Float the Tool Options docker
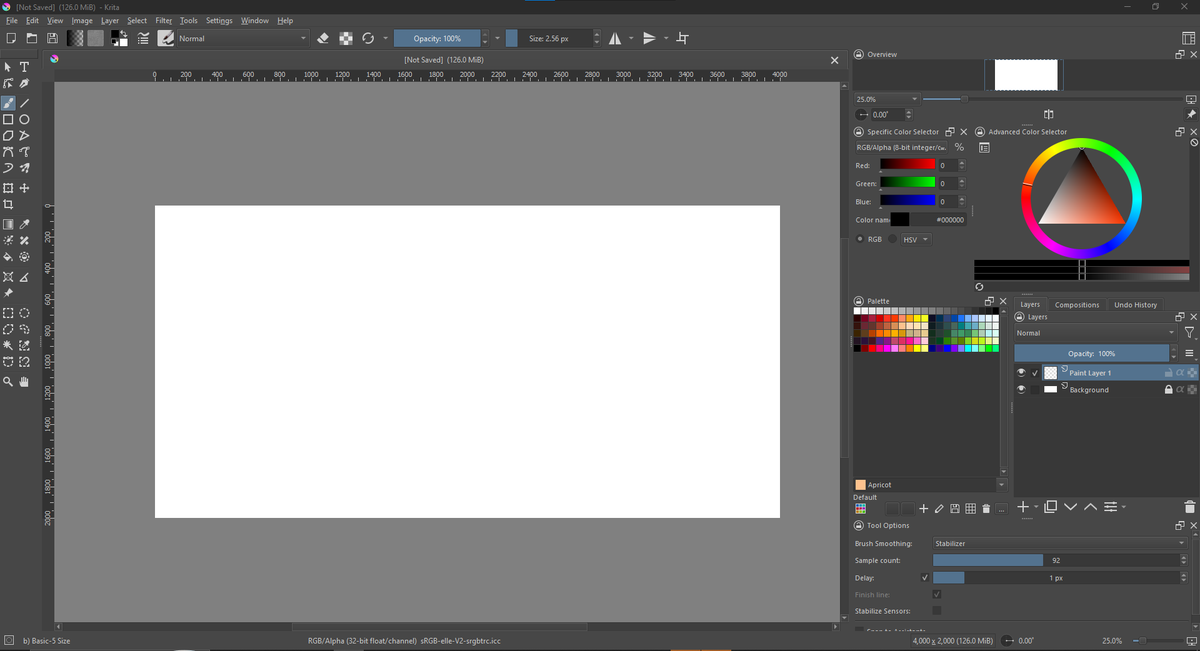 [x=1180, y=525]
